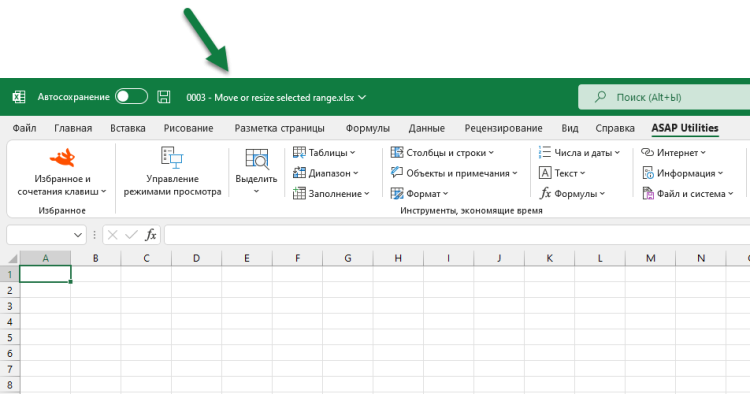Click Управление режимами просмотра icon

pos(172,157)
